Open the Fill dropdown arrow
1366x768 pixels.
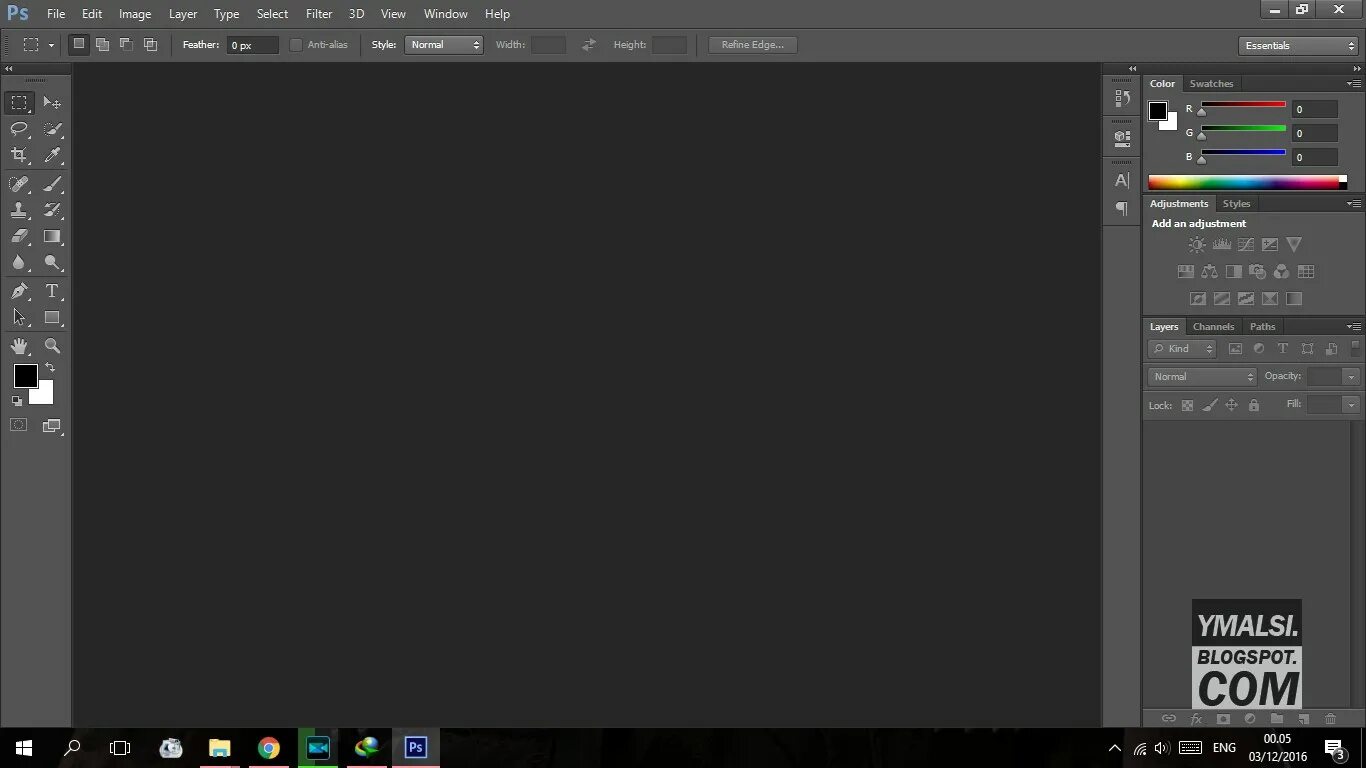click(1351, 405)
